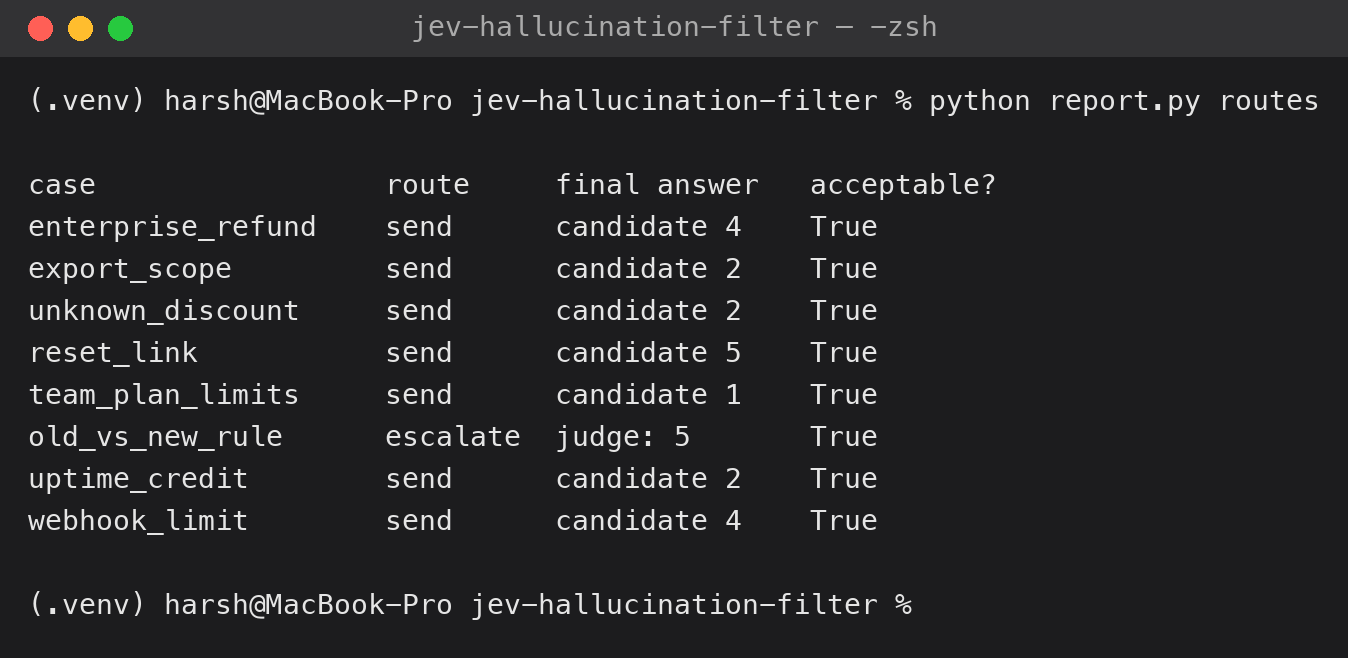Click the 'case' column header

pos(62,185)
